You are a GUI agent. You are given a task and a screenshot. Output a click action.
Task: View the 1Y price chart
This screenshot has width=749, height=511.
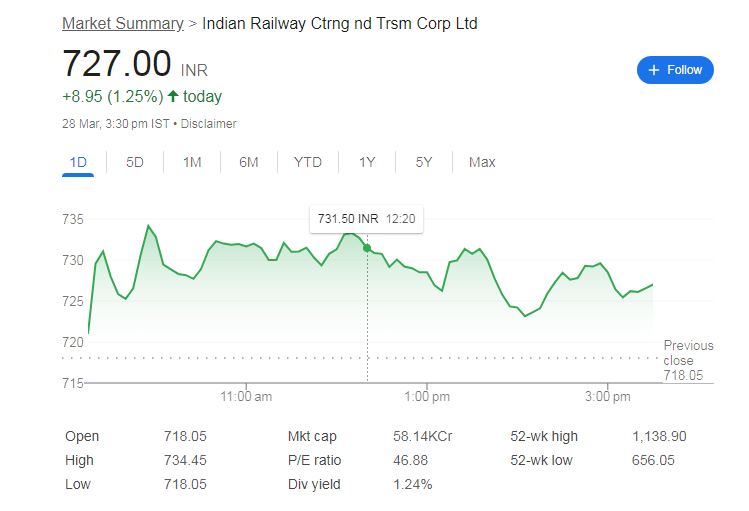[x=367, y=162]
